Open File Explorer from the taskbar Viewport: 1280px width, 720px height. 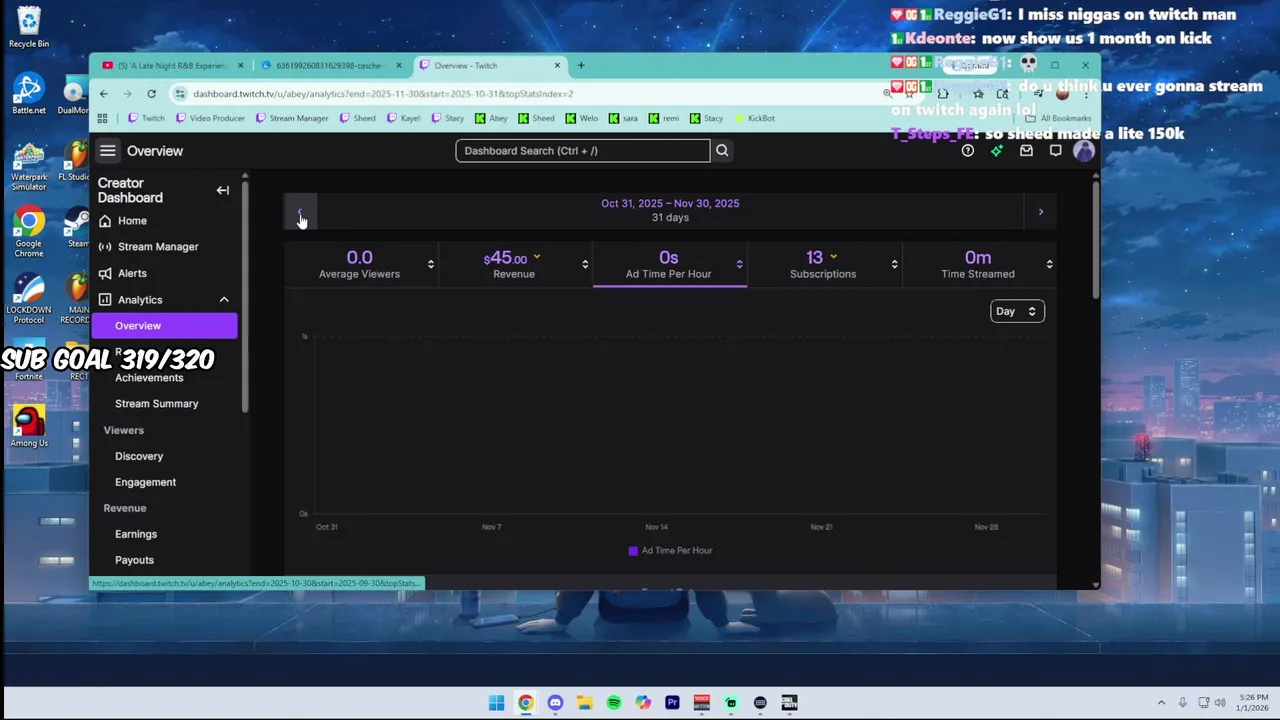584,703
